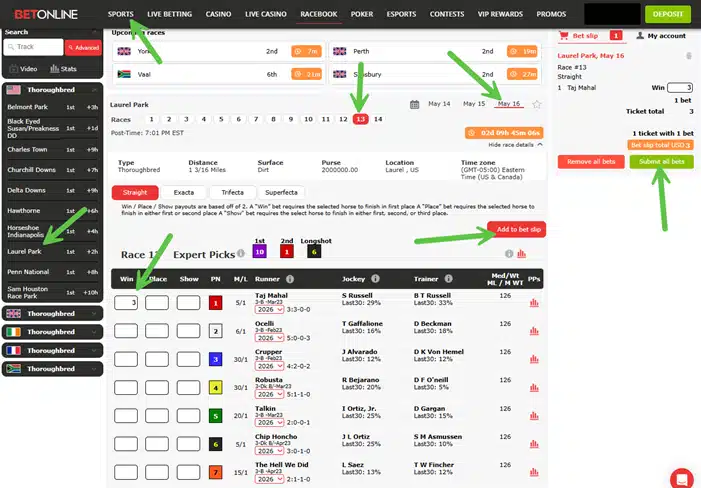Favorite Laurel Park with the star icon
Screen dimensions: 701x489
[x=537, y=105]
